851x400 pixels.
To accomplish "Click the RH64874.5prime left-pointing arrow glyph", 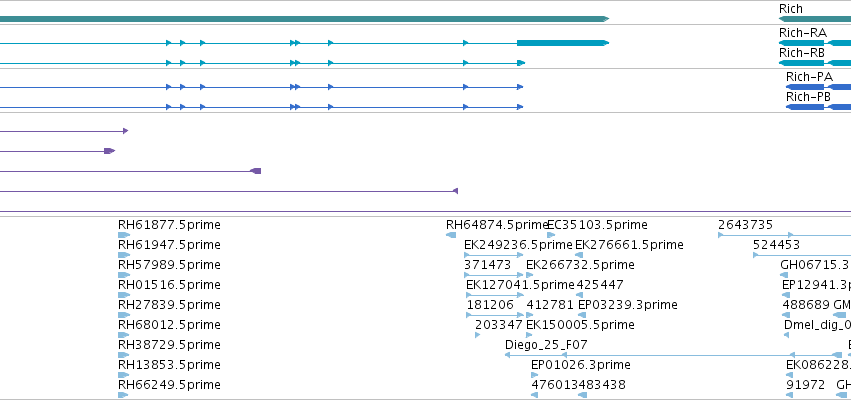I will [451, 235].
